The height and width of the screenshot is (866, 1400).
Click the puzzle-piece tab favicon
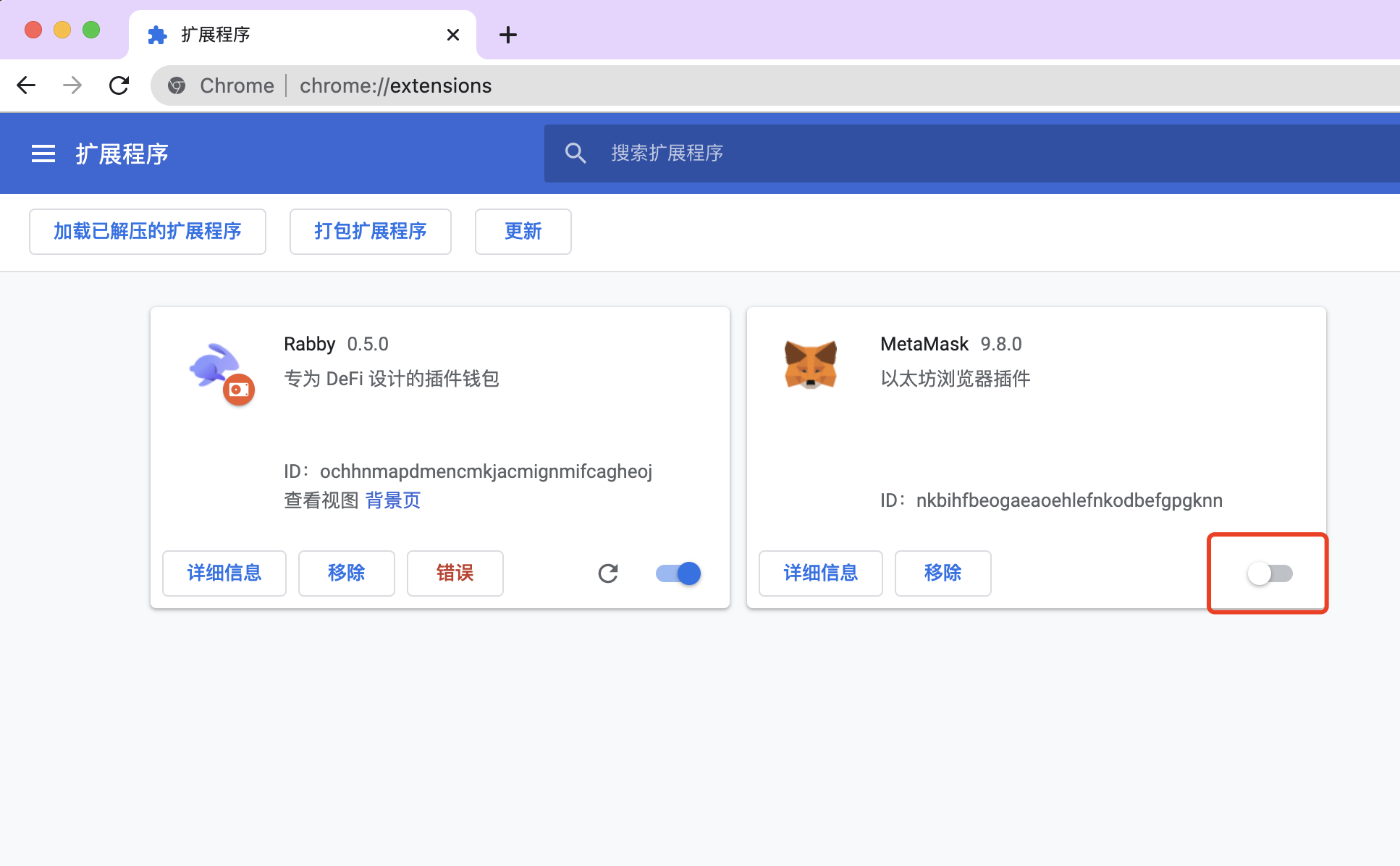(x=157, y=35)
